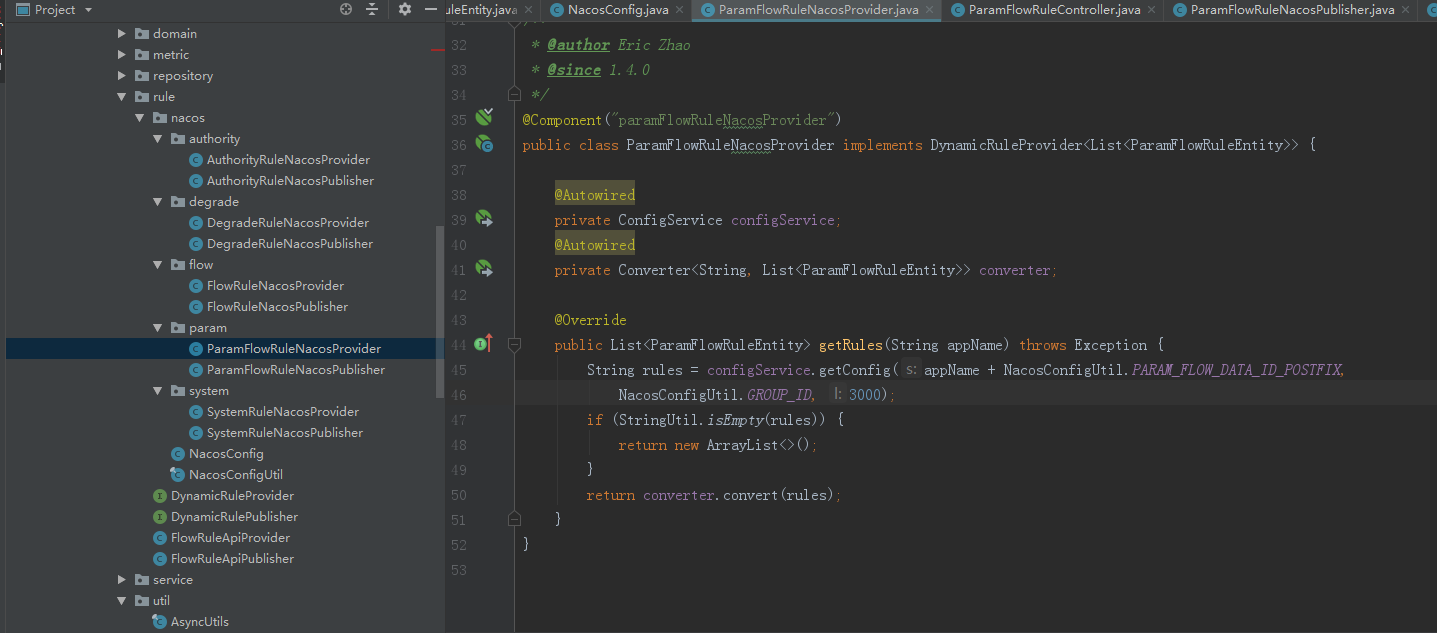Click the @Override annotation on line 43

click(x=591, y=320)
